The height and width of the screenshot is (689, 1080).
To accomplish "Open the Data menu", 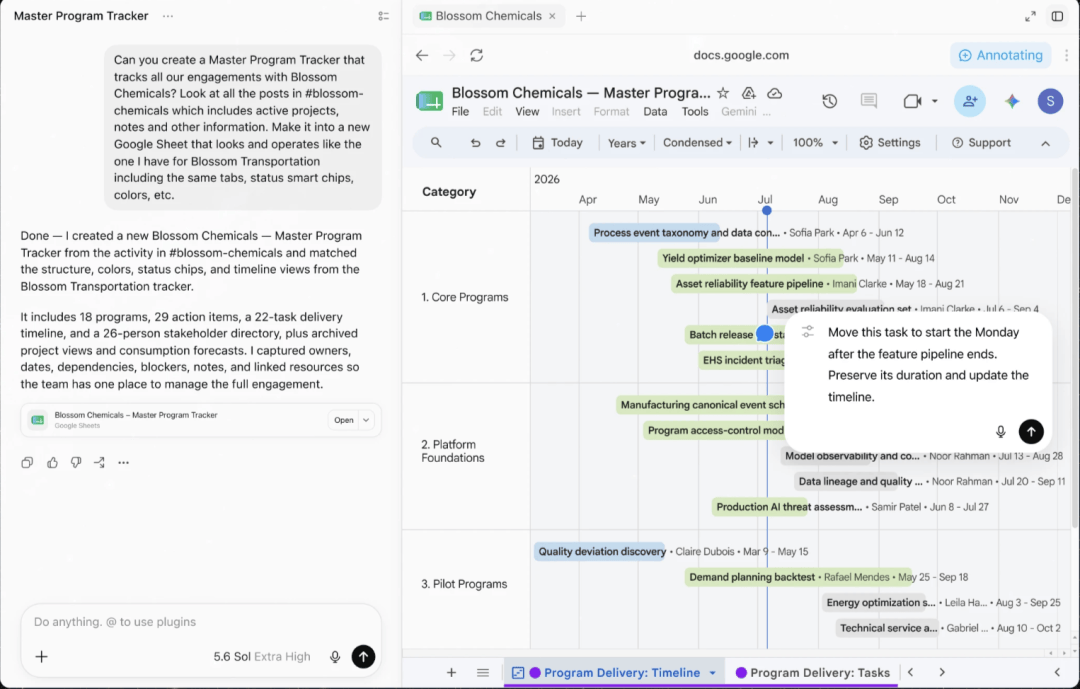I will click(655, 112).
